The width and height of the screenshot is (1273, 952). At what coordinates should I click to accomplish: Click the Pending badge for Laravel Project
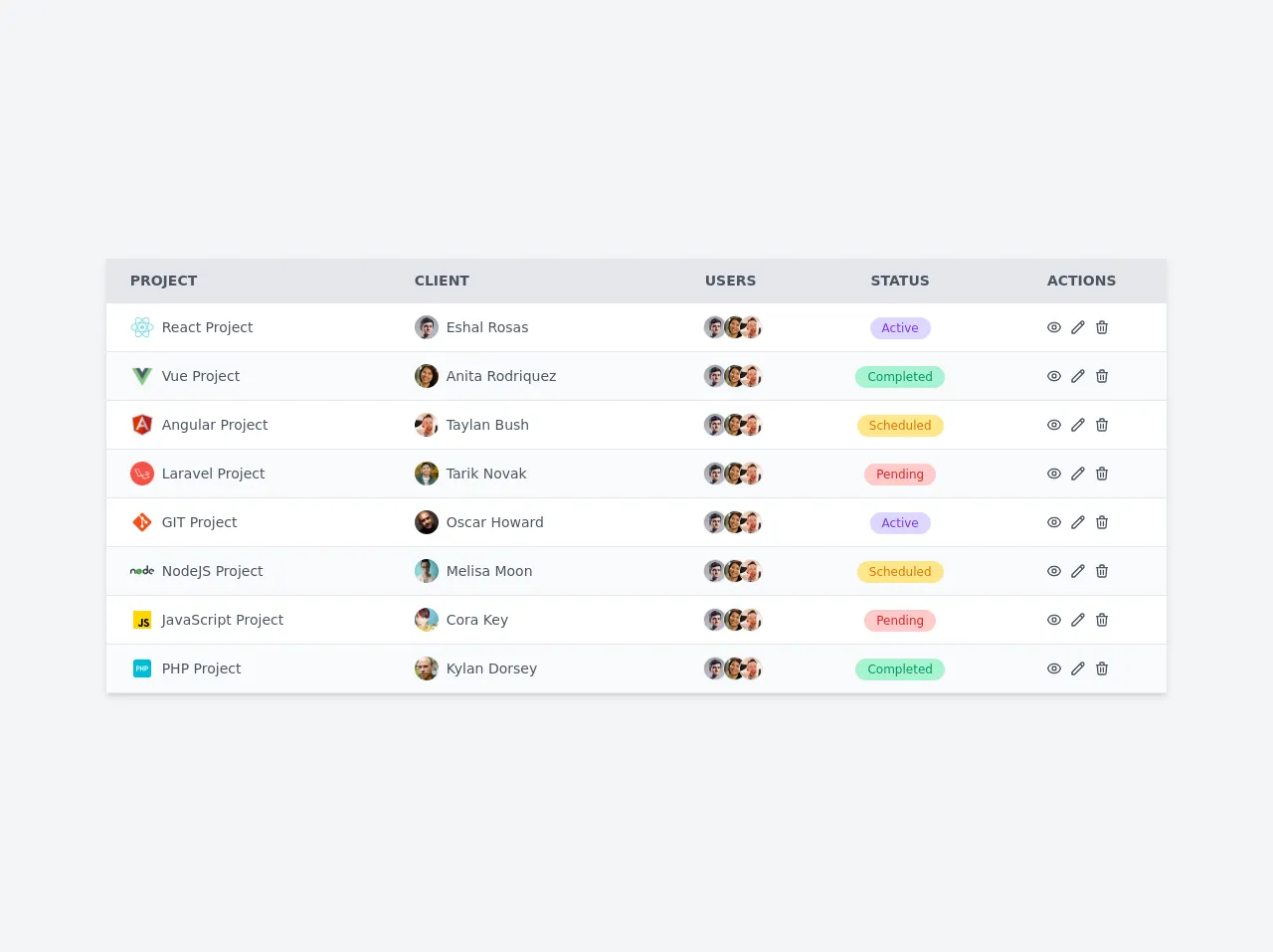900,475
